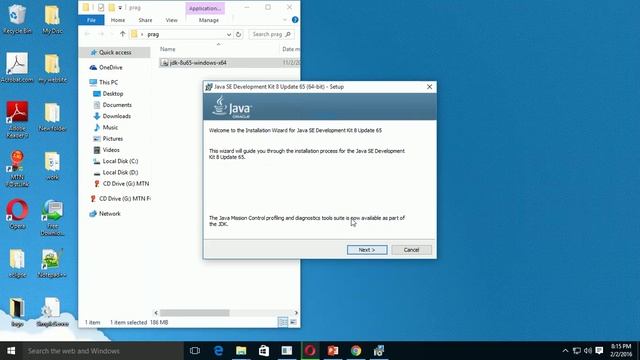Screen dimensions: 640x360
Task: Click the Search prag box
Action: click(271, 34)
